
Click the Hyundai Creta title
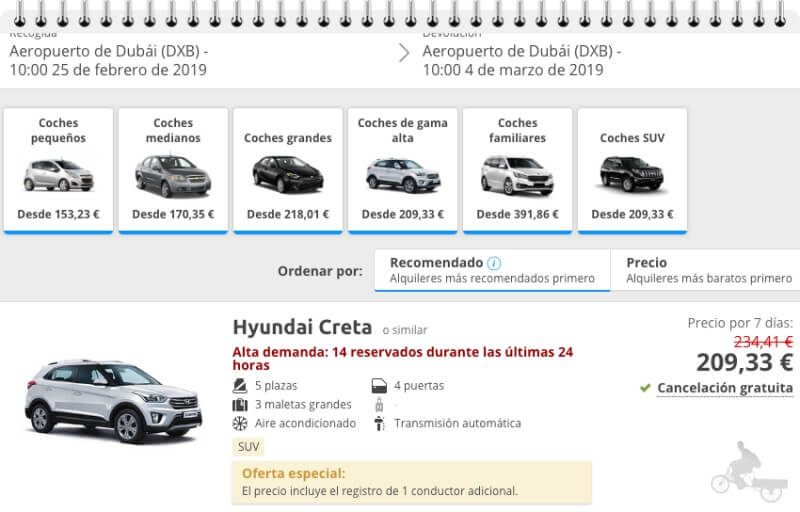(302, 327)
